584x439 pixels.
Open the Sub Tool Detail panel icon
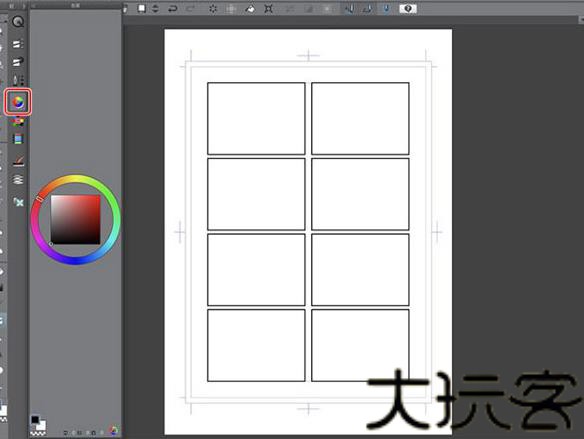point(18,44)
